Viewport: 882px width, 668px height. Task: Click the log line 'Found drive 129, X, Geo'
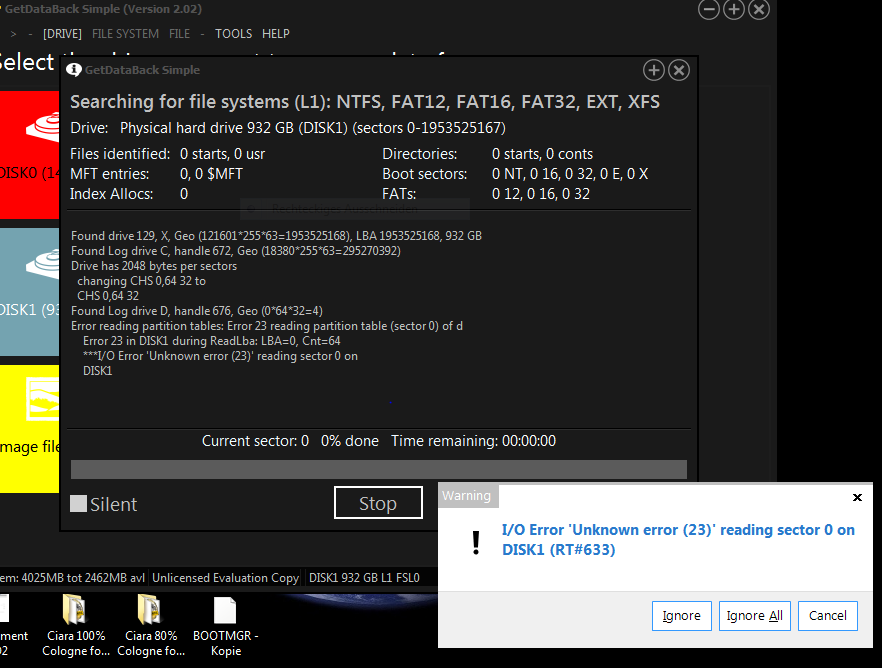pyautogui.click(x=276, y=236)
